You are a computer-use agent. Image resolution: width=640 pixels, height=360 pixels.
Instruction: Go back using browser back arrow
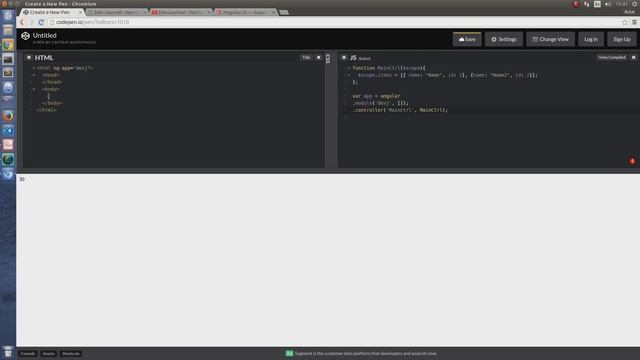click(22, 22)
